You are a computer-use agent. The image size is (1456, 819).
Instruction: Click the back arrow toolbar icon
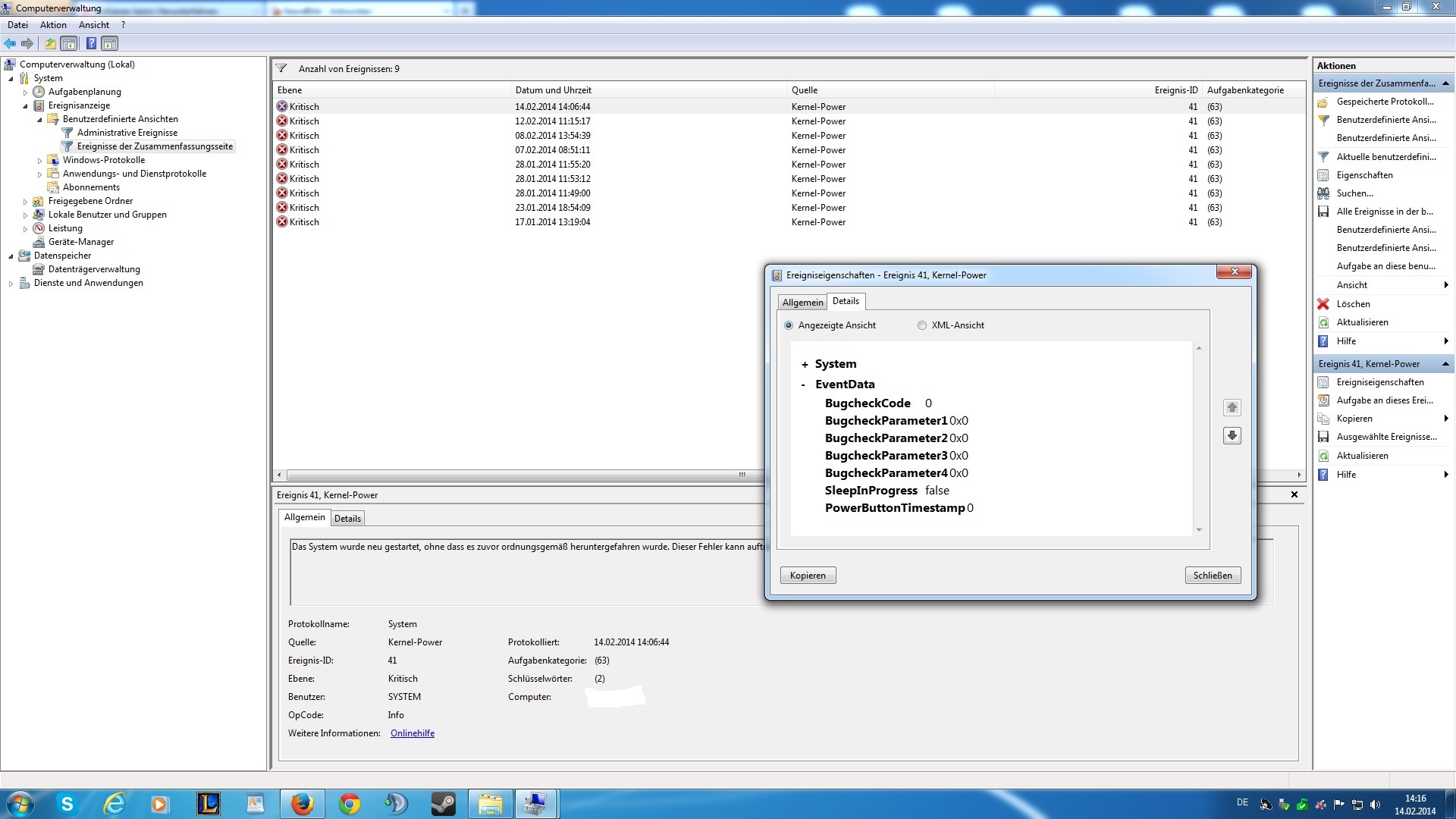[10, 43]
